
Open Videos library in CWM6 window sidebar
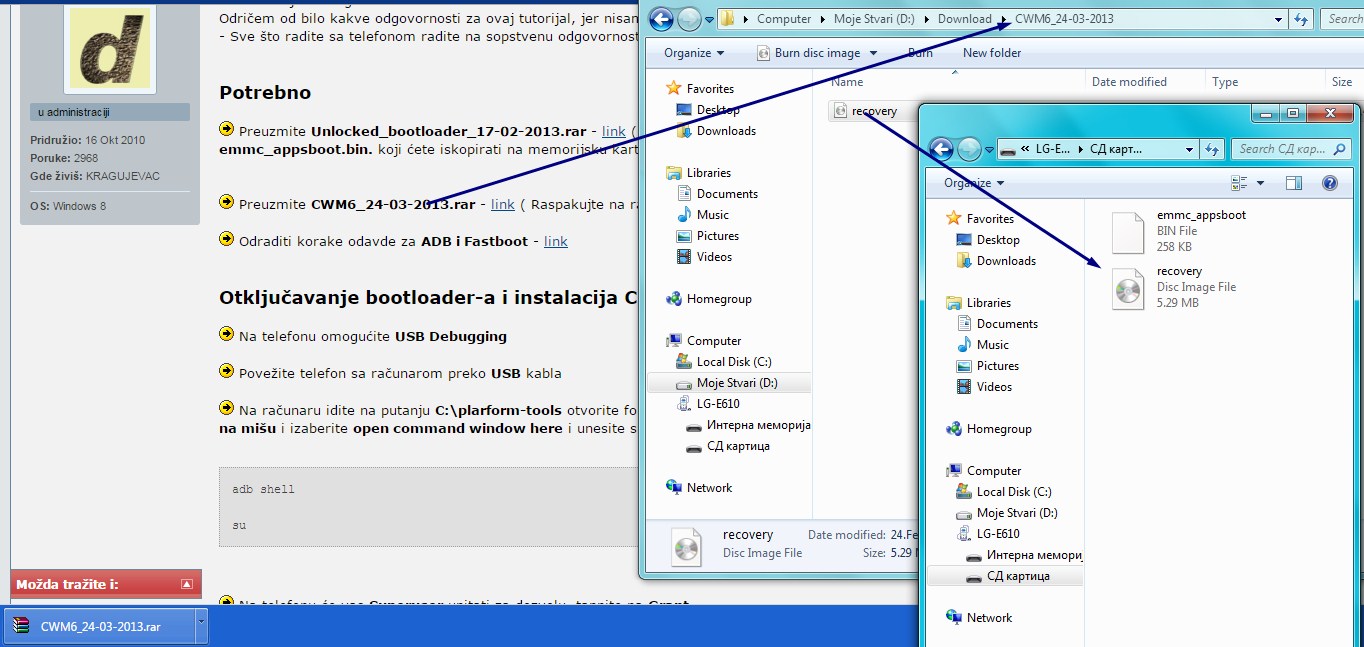pos(714,257)
